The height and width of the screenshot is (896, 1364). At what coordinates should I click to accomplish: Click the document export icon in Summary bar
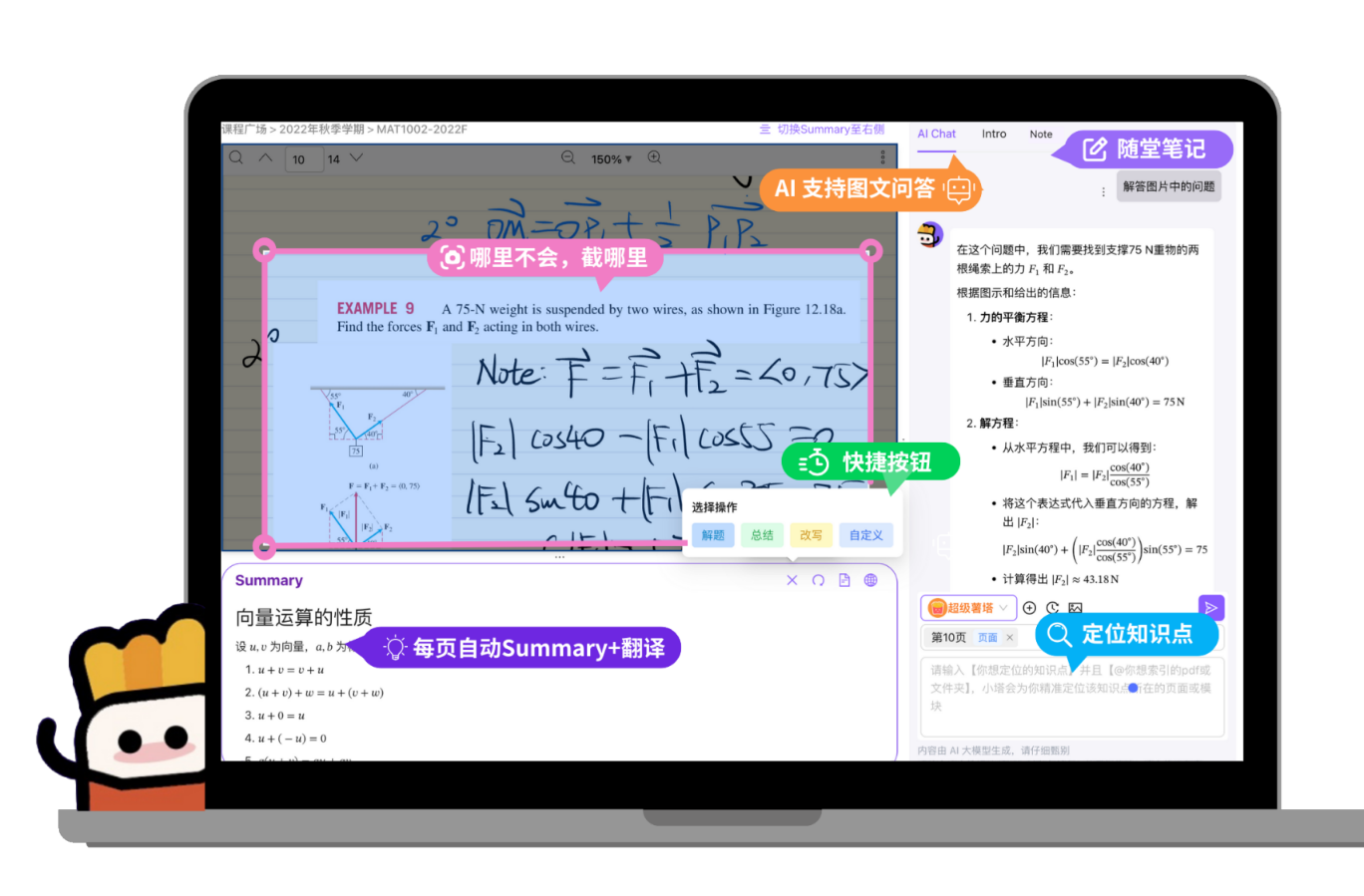(x=845, y=580)
